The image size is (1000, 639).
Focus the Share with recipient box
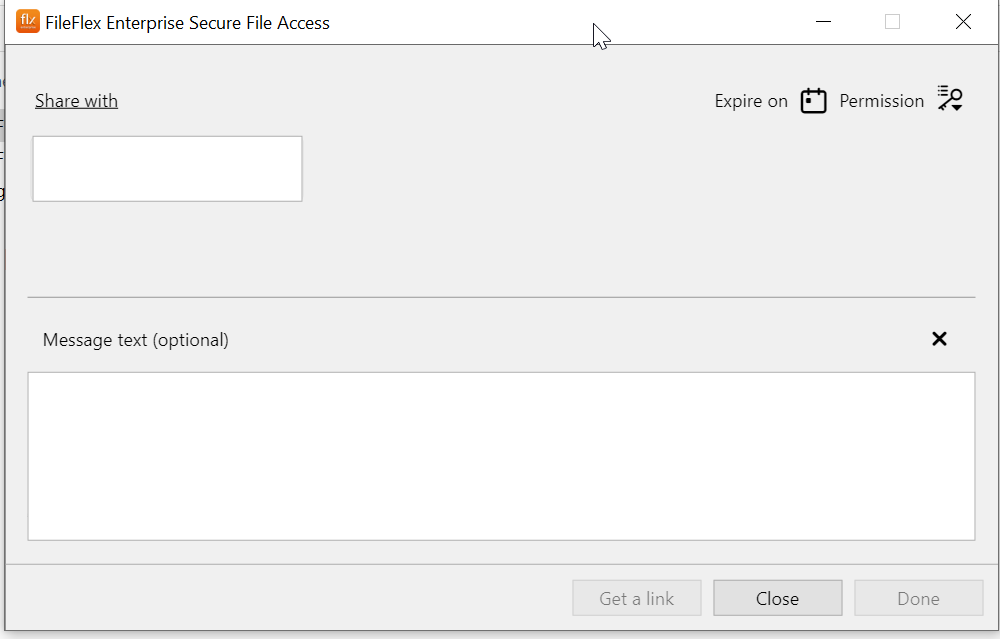pos(168,169)
